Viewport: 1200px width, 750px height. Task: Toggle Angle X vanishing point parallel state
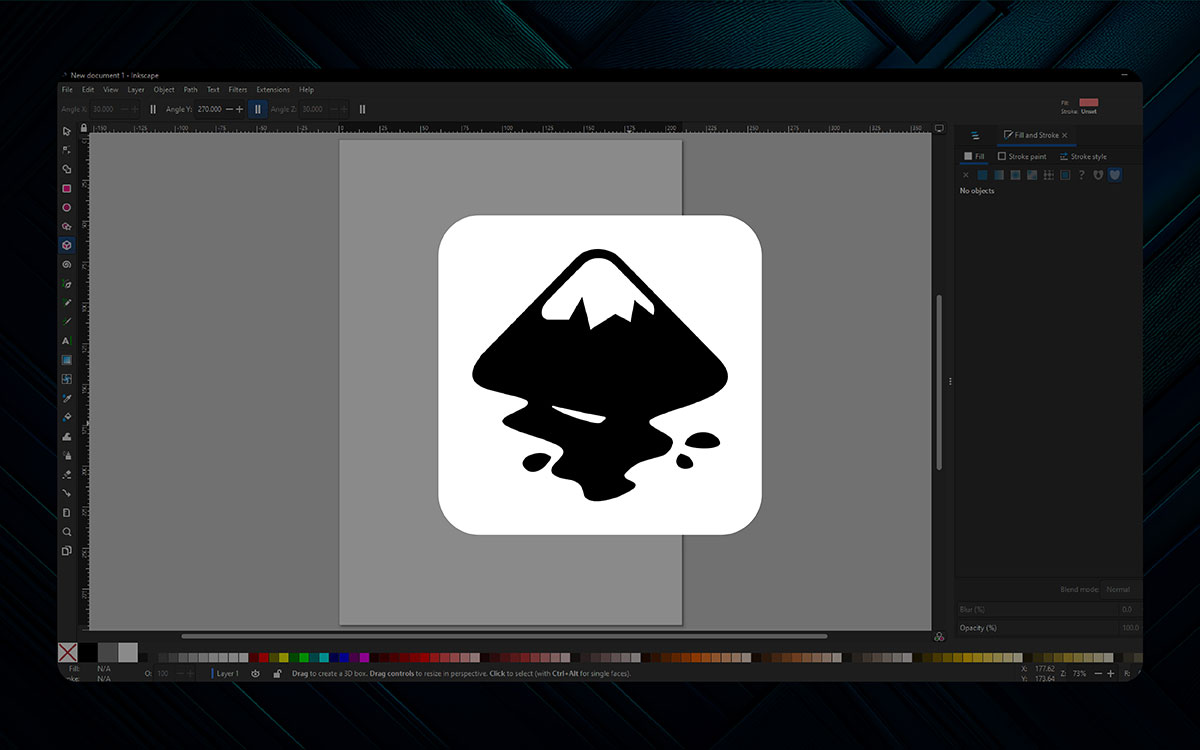(153, 109)
